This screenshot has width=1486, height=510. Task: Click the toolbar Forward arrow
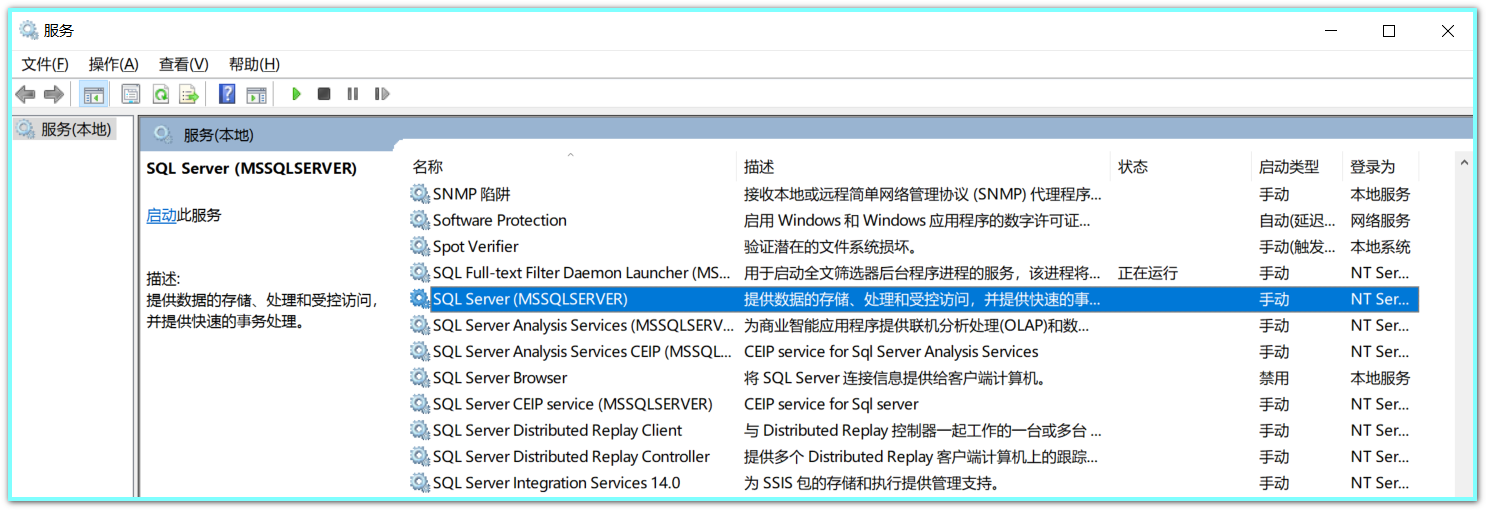click(x=54, y=94)
